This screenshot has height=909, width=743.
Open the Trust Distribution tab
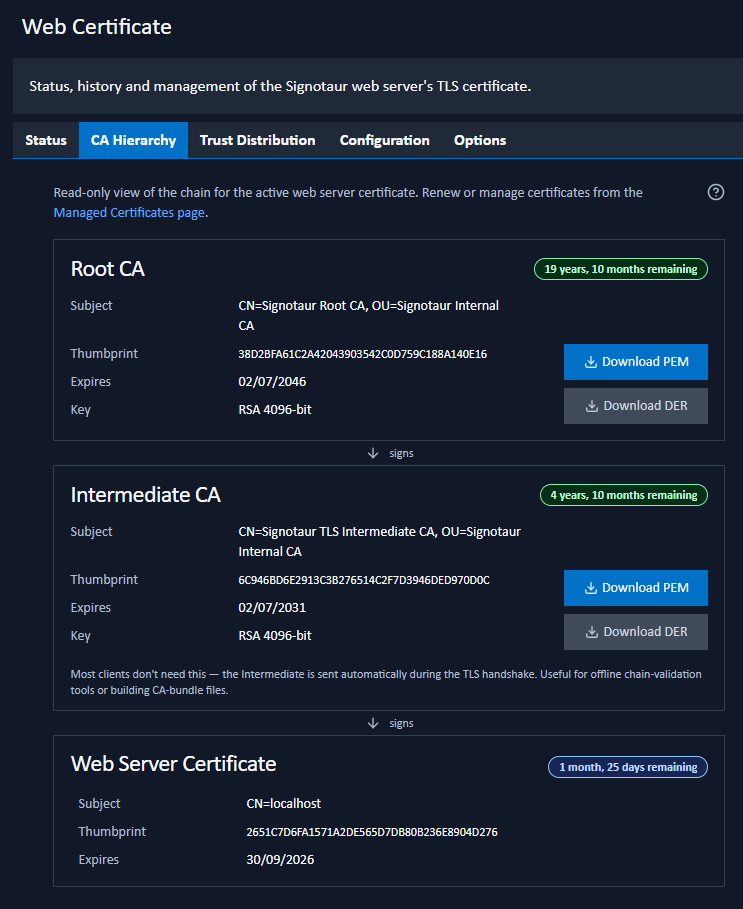pyautogui.click(x=257, y=140)
